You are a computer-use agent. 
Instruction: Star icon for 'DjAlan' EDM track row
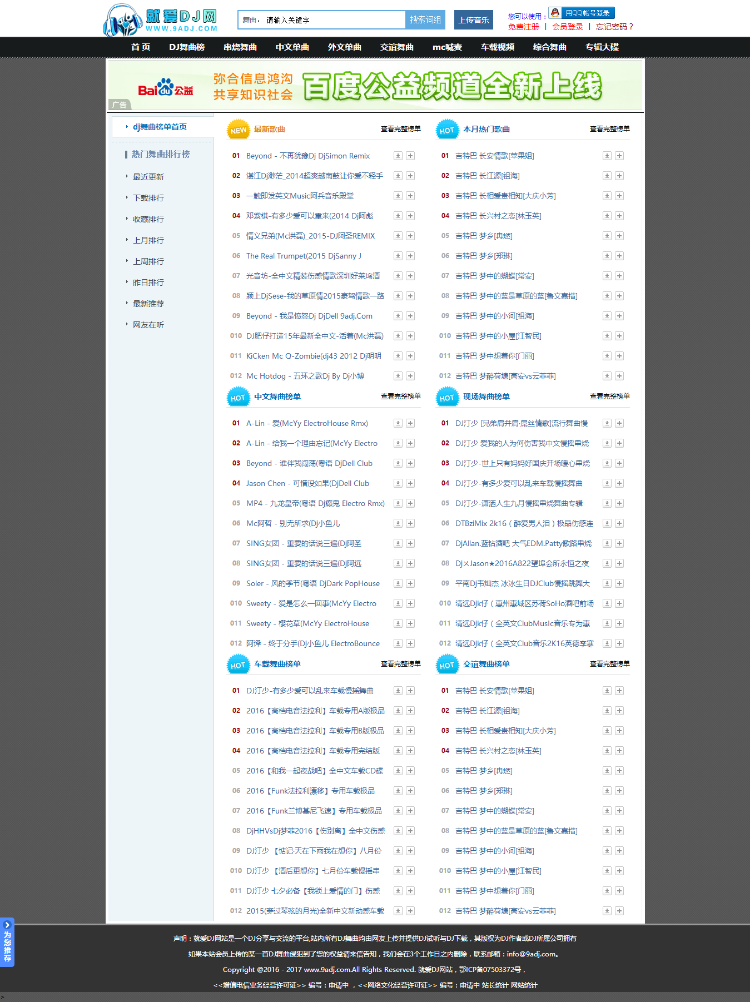pos(607,543)
